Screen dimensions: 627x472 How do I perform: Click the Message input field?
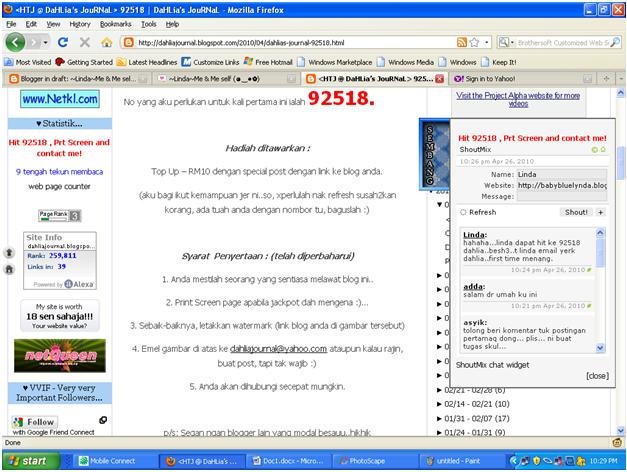pos(562,196)
